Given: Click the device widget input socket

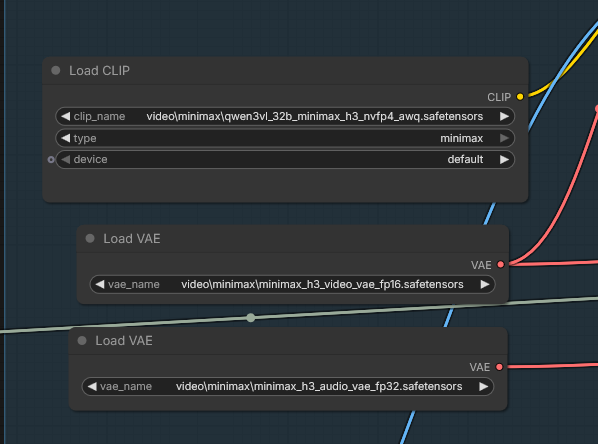Looking at the screenshot, I should (x=51, y=159).
